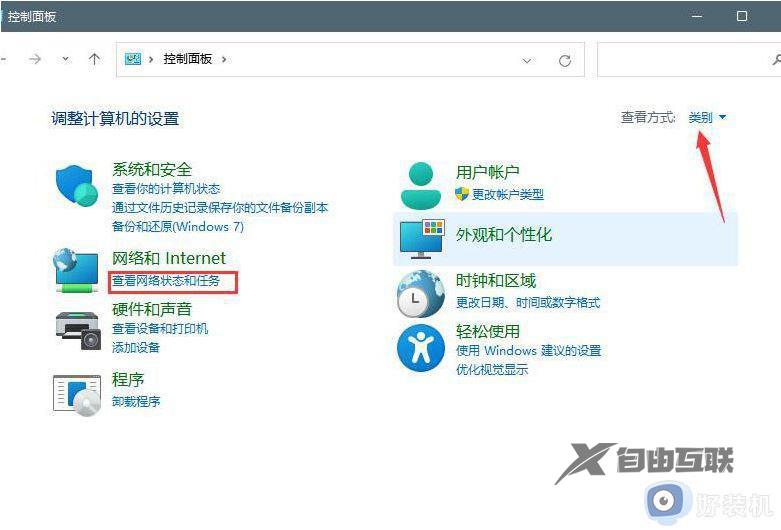Click the Control Panel address bar icon
781x530 pixels.
coord(132,59)
